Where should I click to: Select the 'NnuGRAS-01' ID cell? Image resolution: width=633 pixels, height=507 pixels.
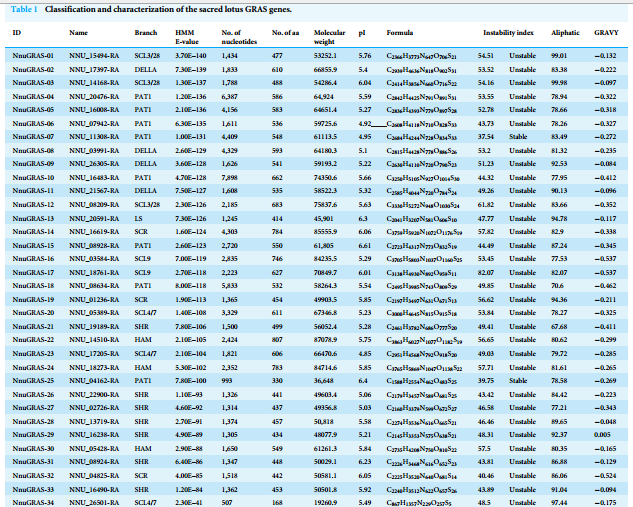(33, 56)
